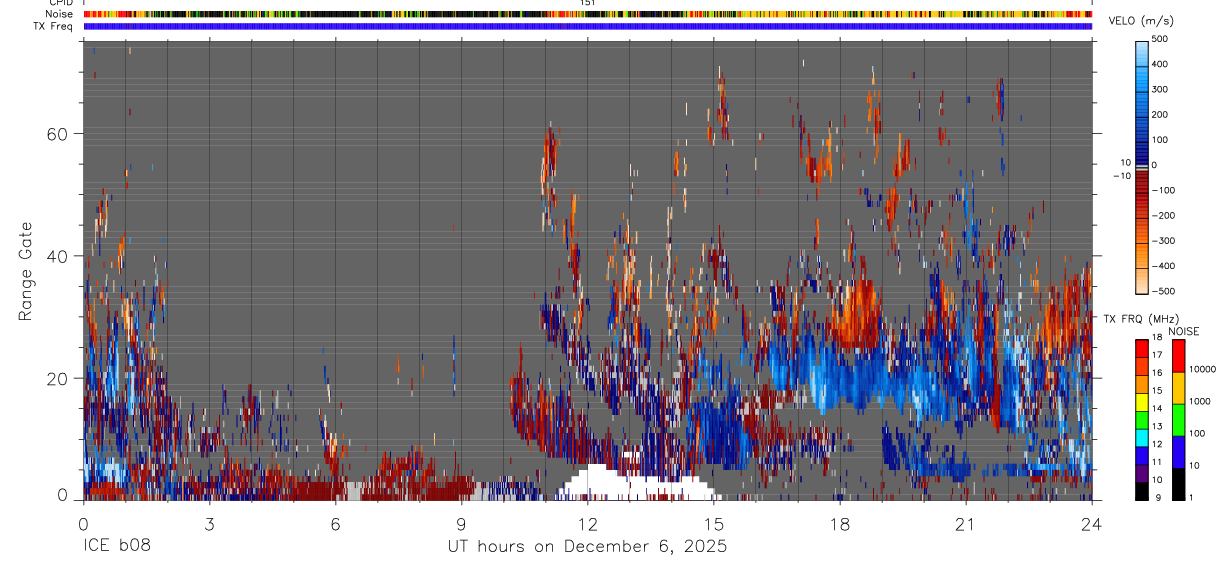The image size is (1228, 567).
Task: Click the 10000 label on NOISE legend
Action: coord(1202,369)
